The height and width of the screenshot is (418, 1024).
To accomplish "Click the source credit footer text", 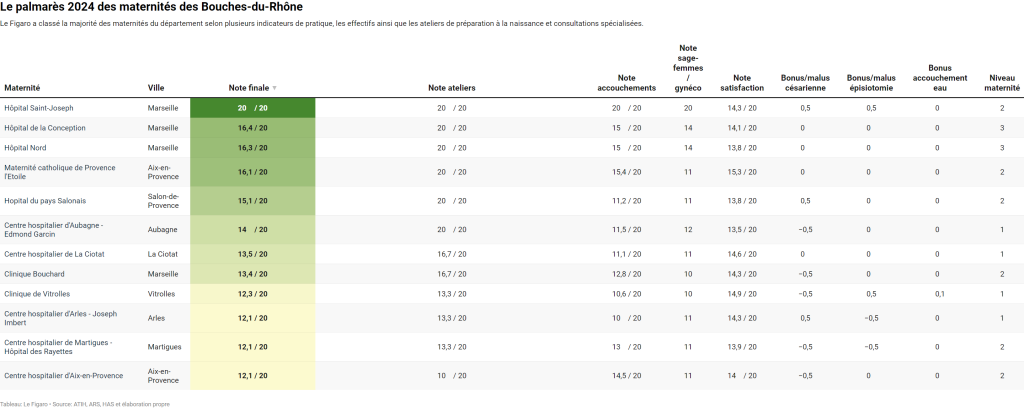I will pyautogui.click(x=85, y=404).
